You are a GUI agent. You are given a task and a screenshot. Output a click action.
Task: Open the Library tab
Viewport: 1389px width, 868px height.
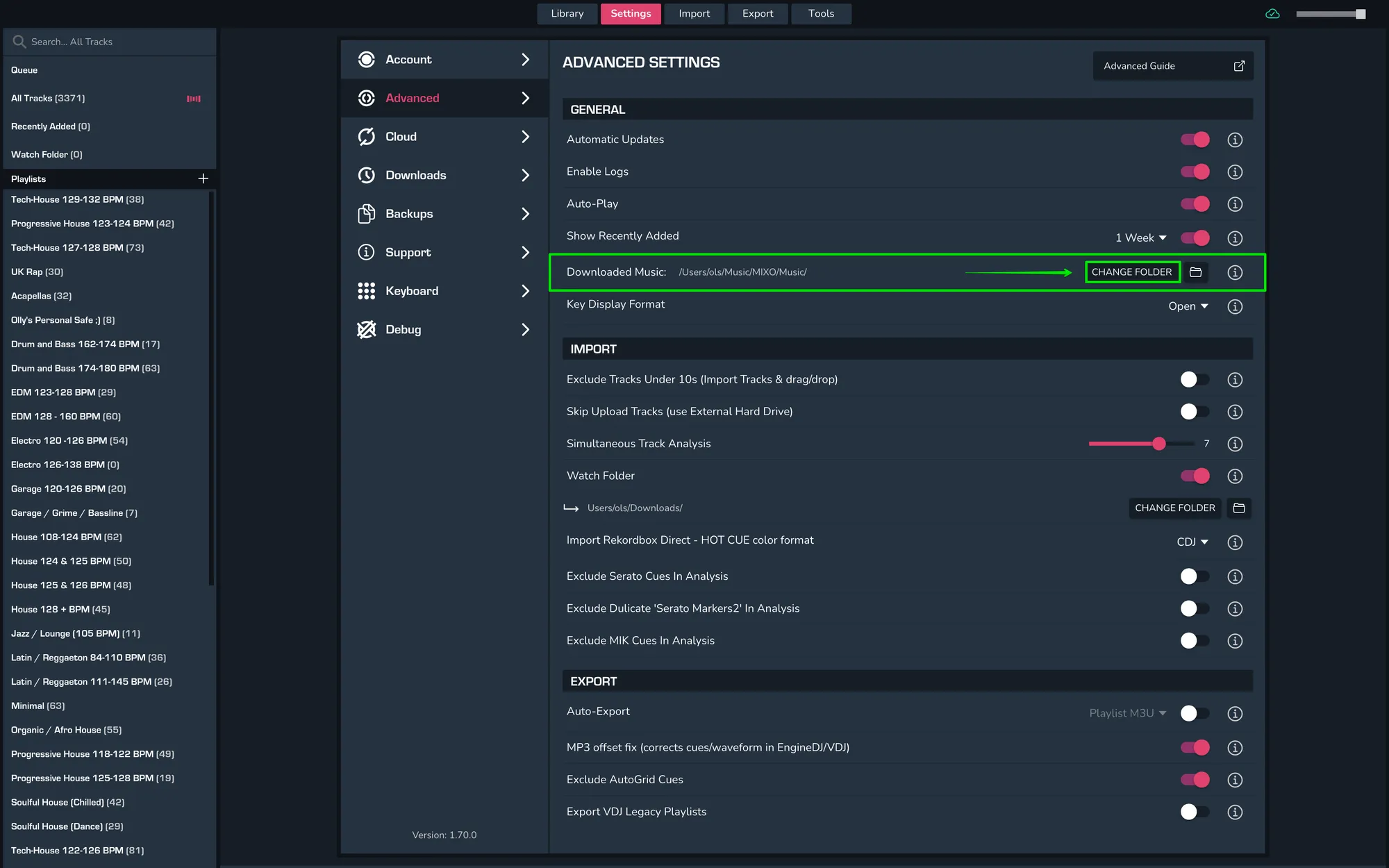coord(567,14)
